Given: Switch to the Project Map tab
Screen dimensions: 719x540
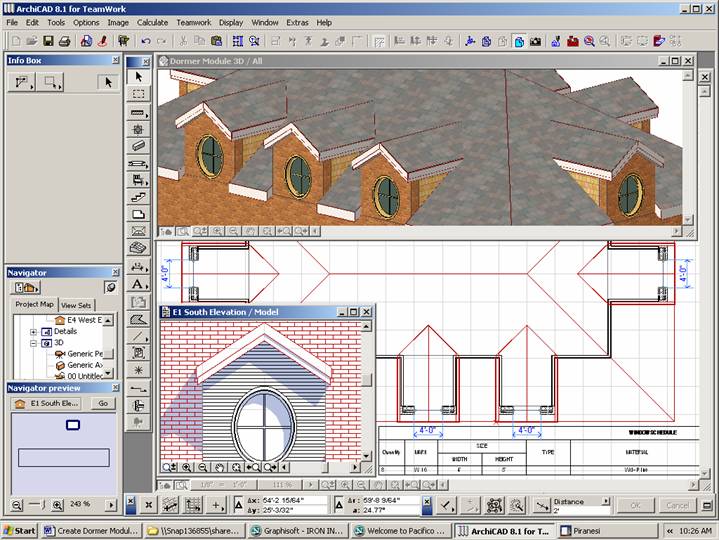Looking at the screenshot, I should click(34, 304).
